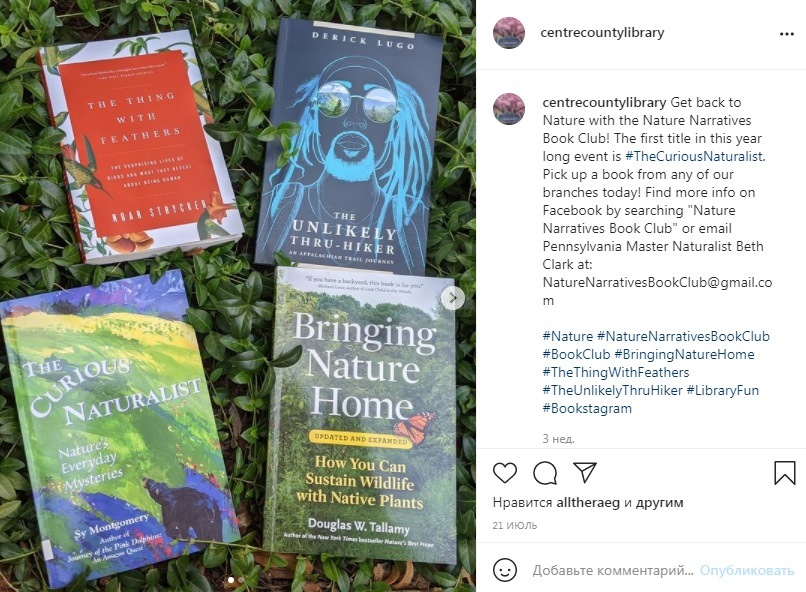Open #BringingNatureHome hashtag
806x592 pixels.
point(684,355)
